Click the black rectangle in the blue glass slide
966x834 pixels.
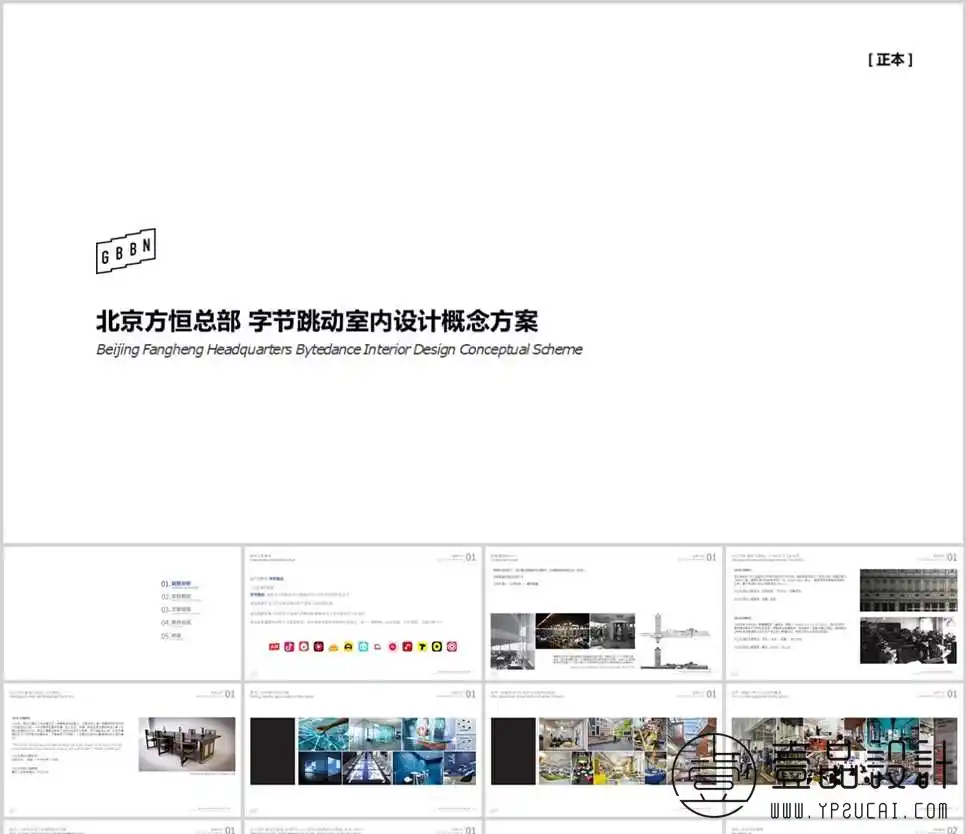tap(272, 751)
